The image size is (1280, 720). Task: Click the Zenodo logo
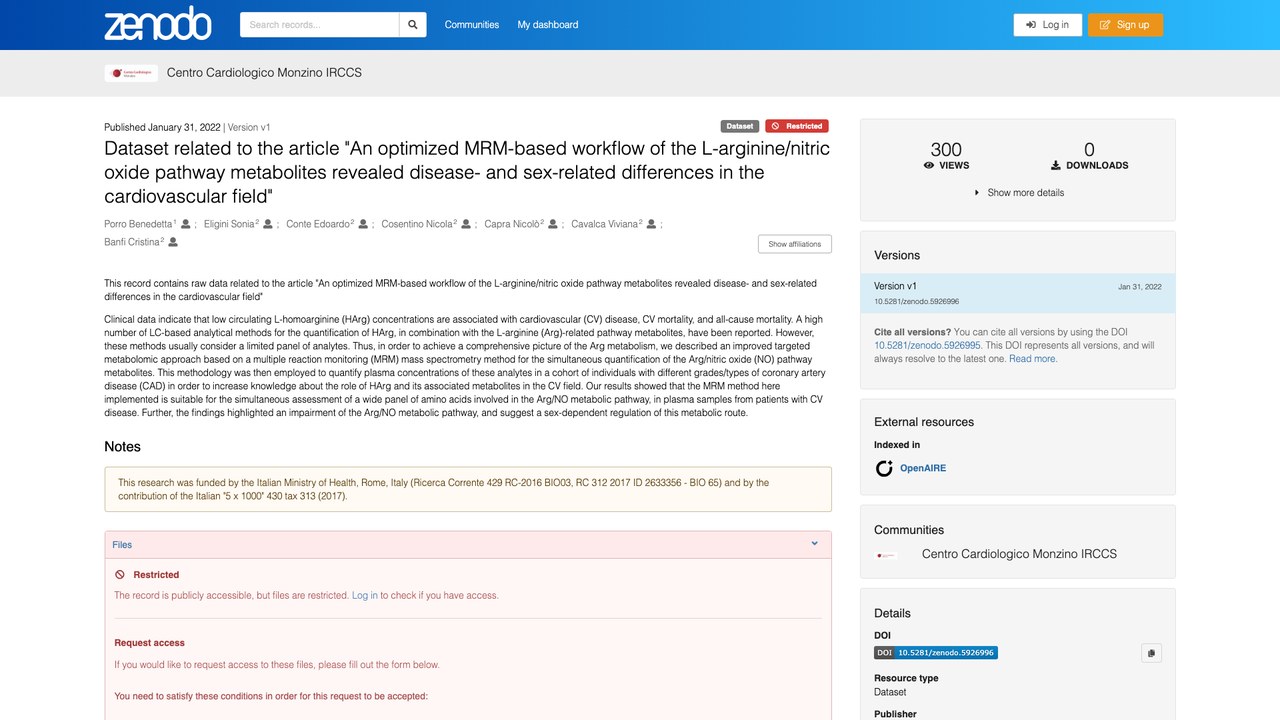click(x=158, y=24)
